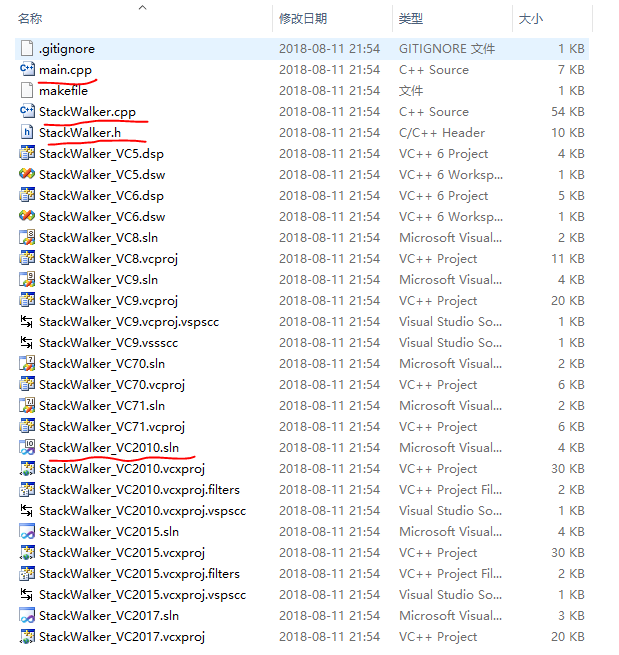Select file name StackWalker_VC5.dsp
Screen dimensions: 619x655
(x=101, y=154)
